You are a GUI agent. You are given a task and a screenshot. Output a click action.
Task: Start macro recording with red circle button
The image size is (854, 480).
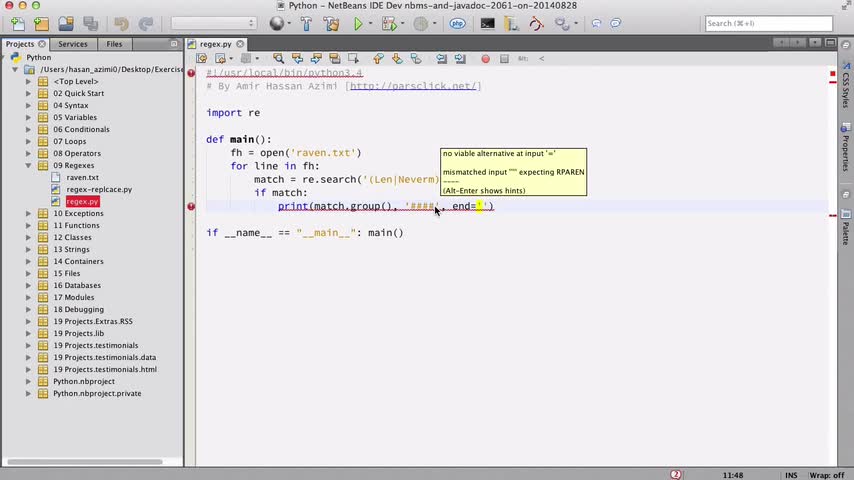point(485,58)
